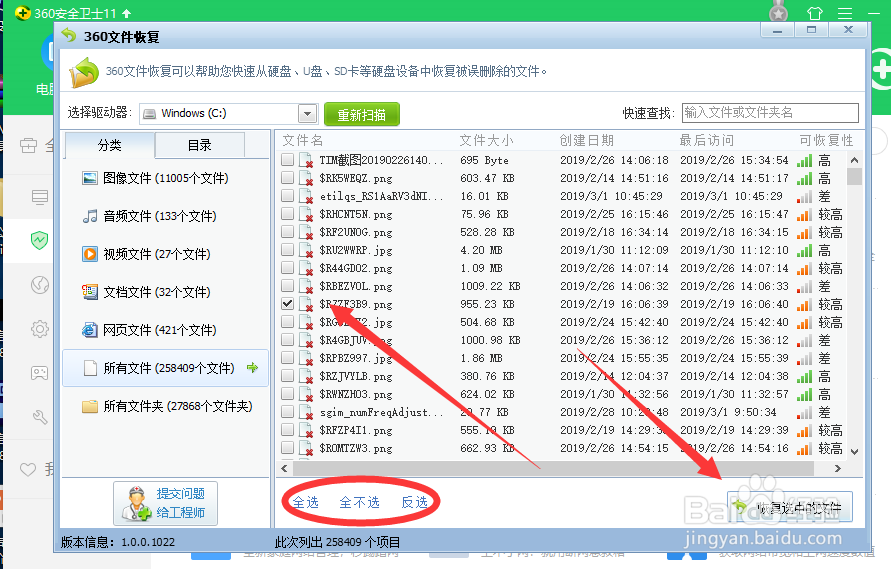Click the web page files IE icon
Image resolution: width=891 pixels, height=569 pixels.
pos(90,330)
